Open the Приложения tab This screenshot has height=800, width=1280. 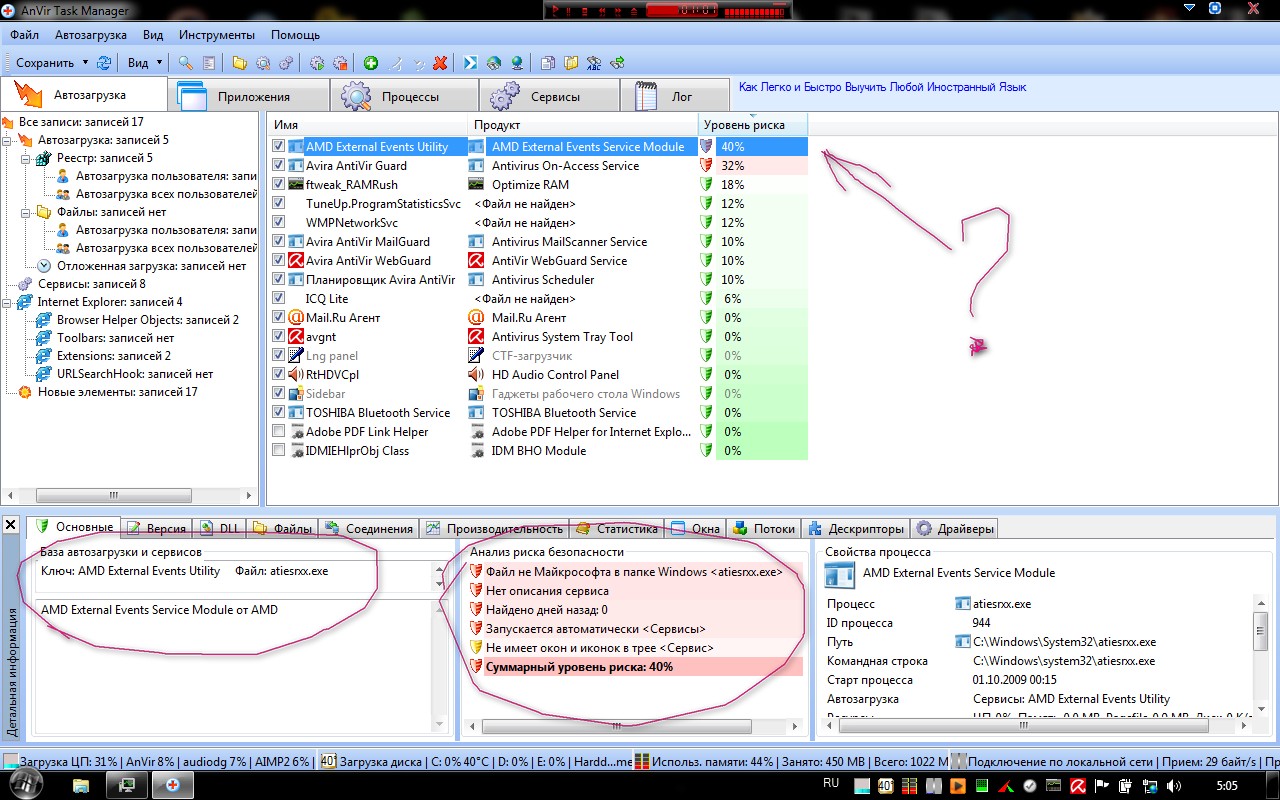click(x=248, y=96)
